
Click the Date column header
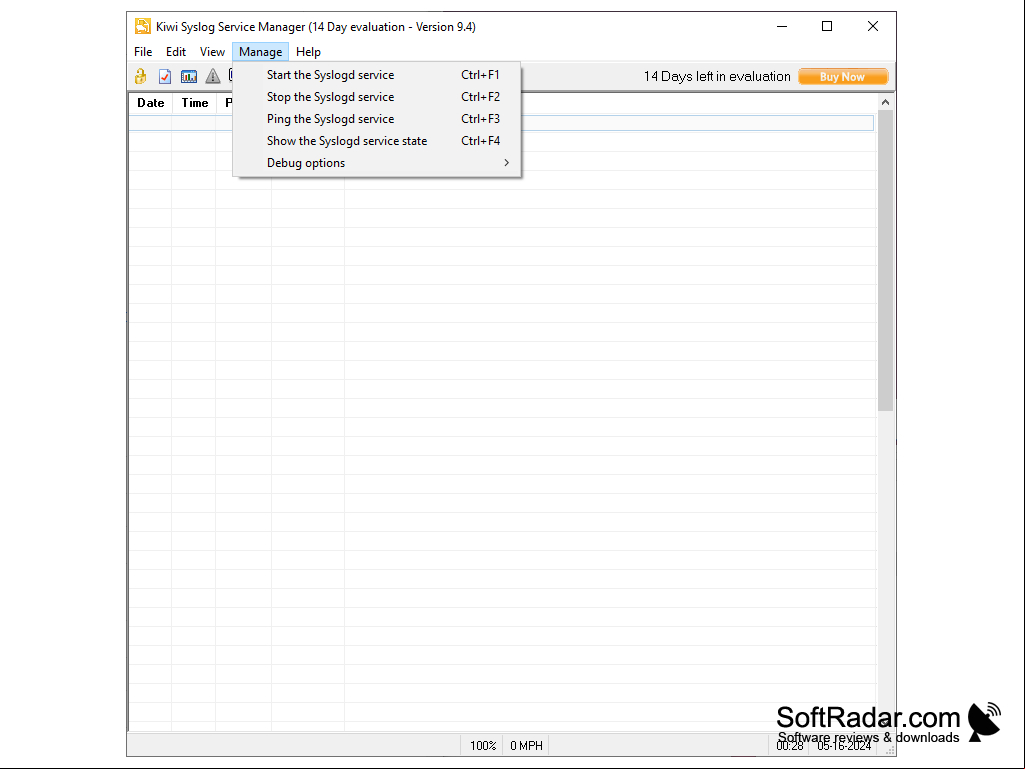(150, 103)
